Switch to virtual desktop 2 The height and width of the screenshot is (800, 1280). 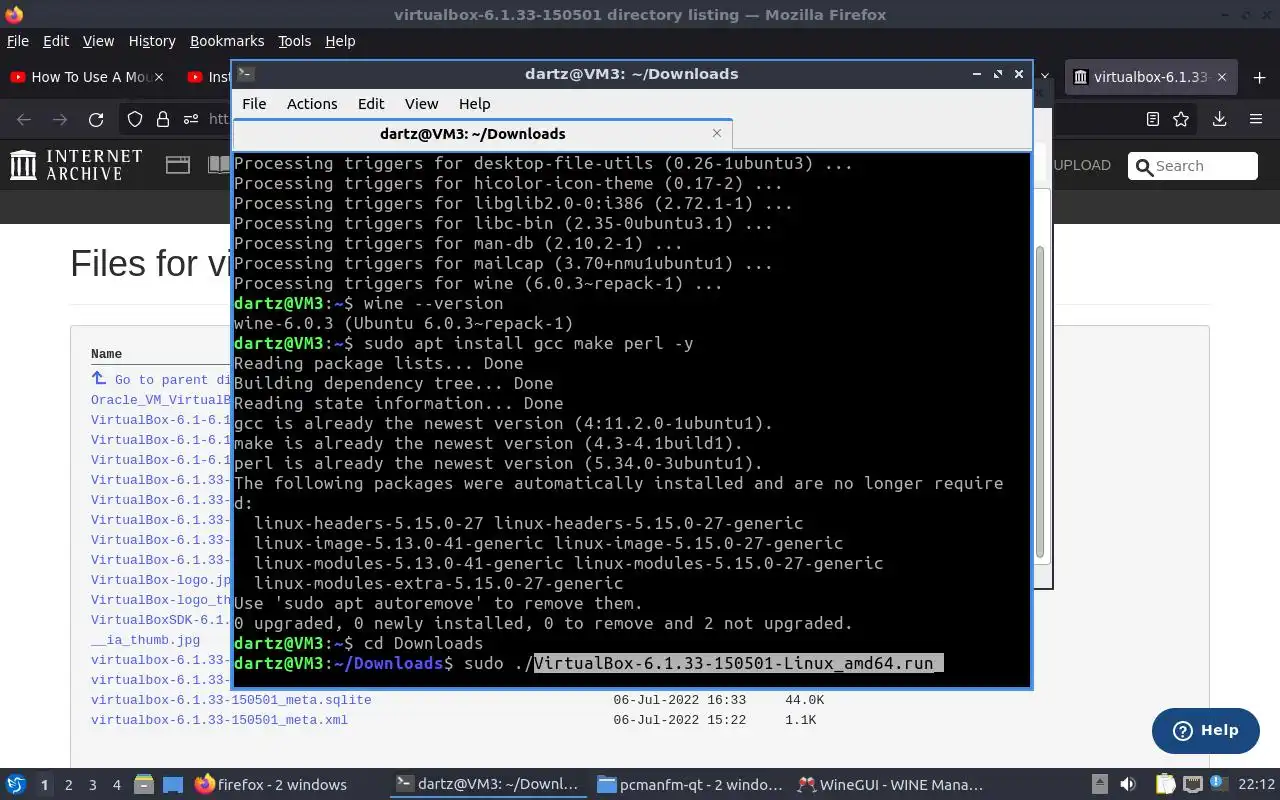point(69,785)
